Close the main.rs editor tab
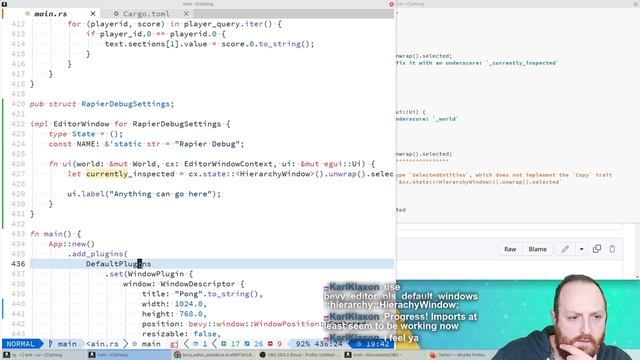Viewport: 640px width, 360px height. pyautogui.click(x=93, y=14)
